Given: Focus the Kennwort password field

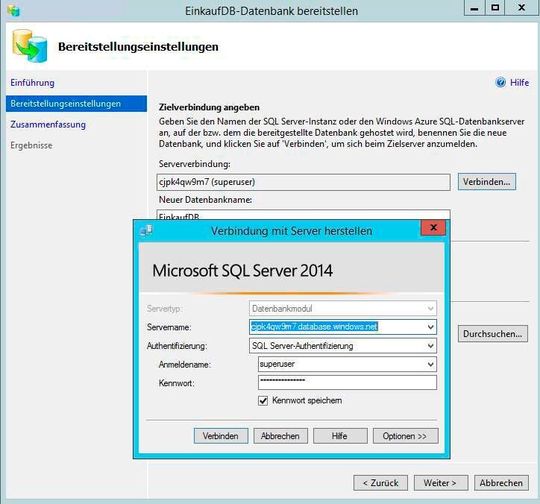Looking at the screenshot, I should tap(347, 382).
